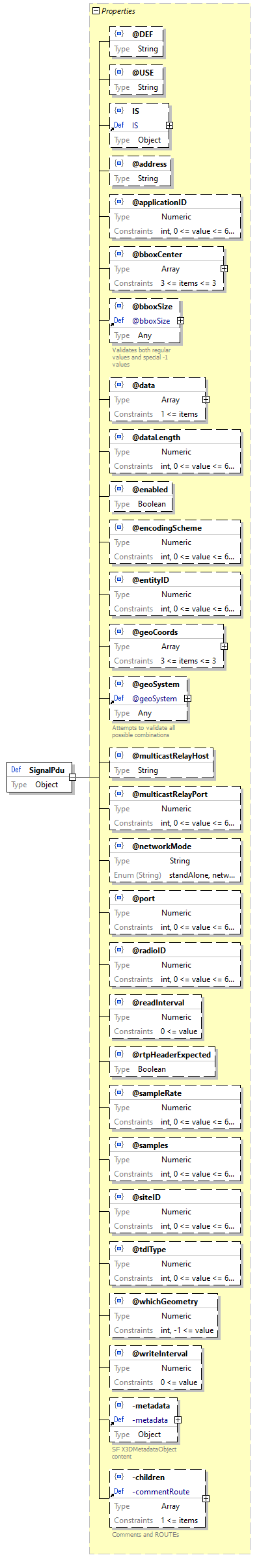
Task: Follow the @geoSystem definition link
Action: 154,698
